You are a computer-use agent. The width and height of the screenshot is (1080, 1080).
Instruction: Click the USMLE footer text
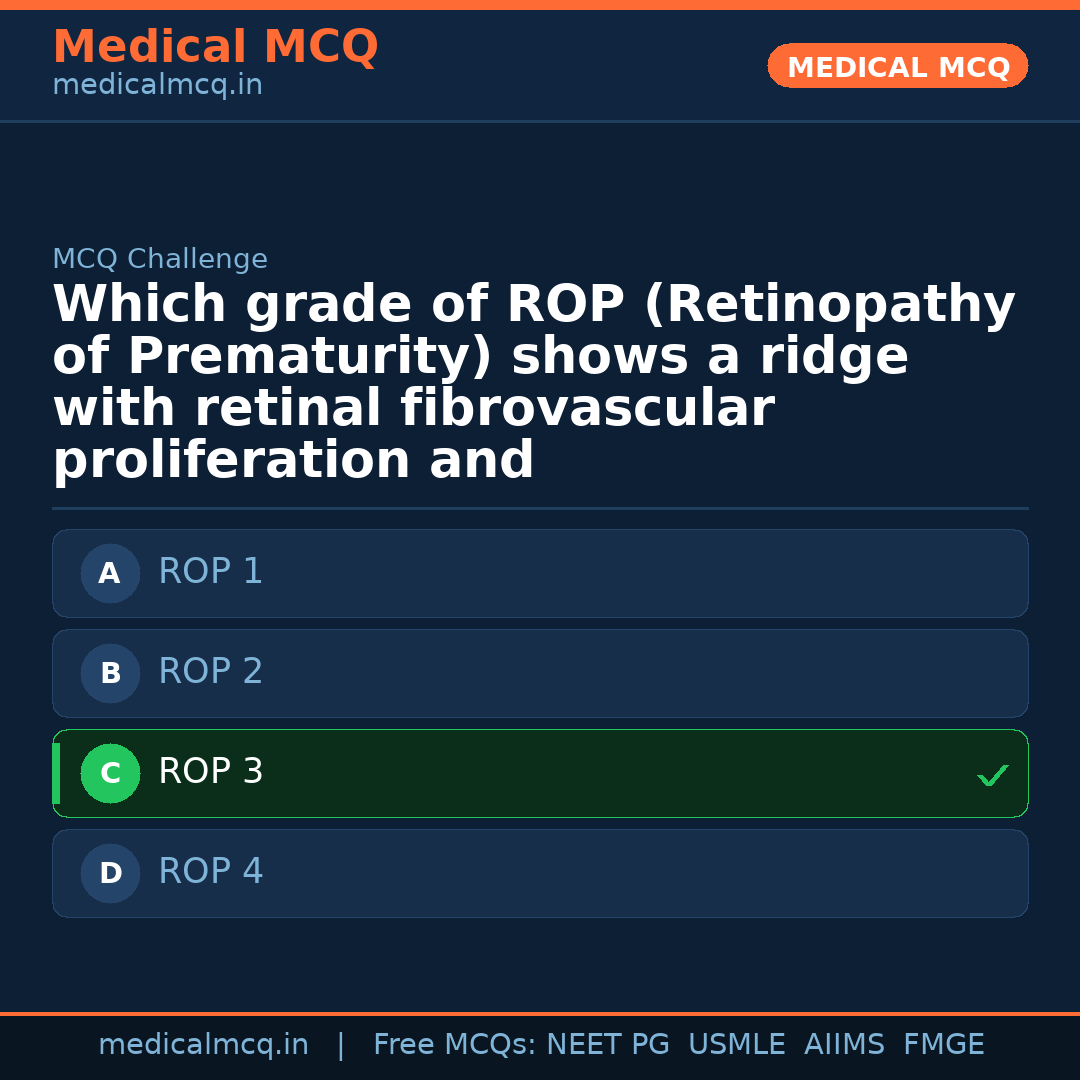coord(736,1045)
